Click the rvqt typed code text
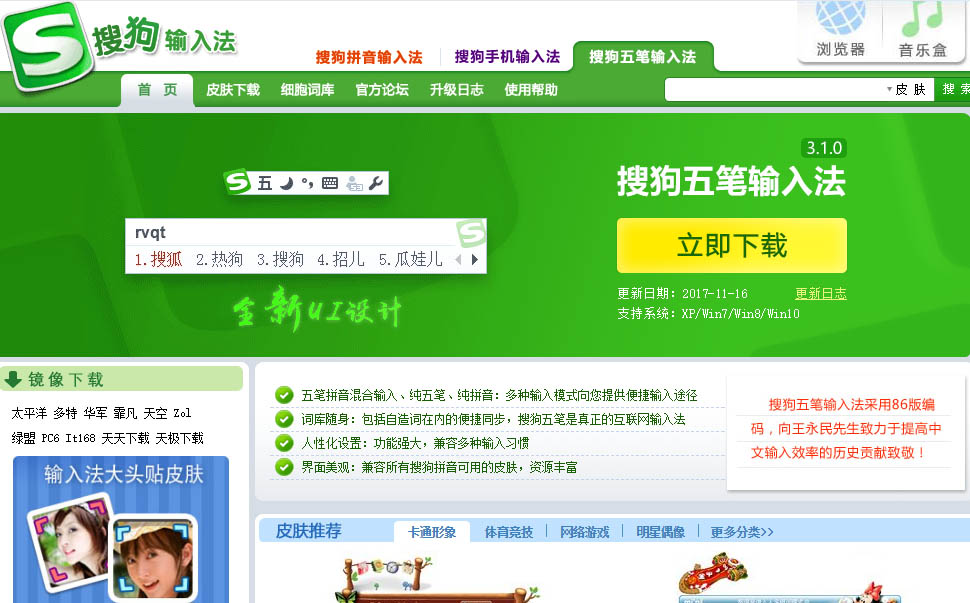The width and height of the screenshot is (970, 603). (150, 233)
